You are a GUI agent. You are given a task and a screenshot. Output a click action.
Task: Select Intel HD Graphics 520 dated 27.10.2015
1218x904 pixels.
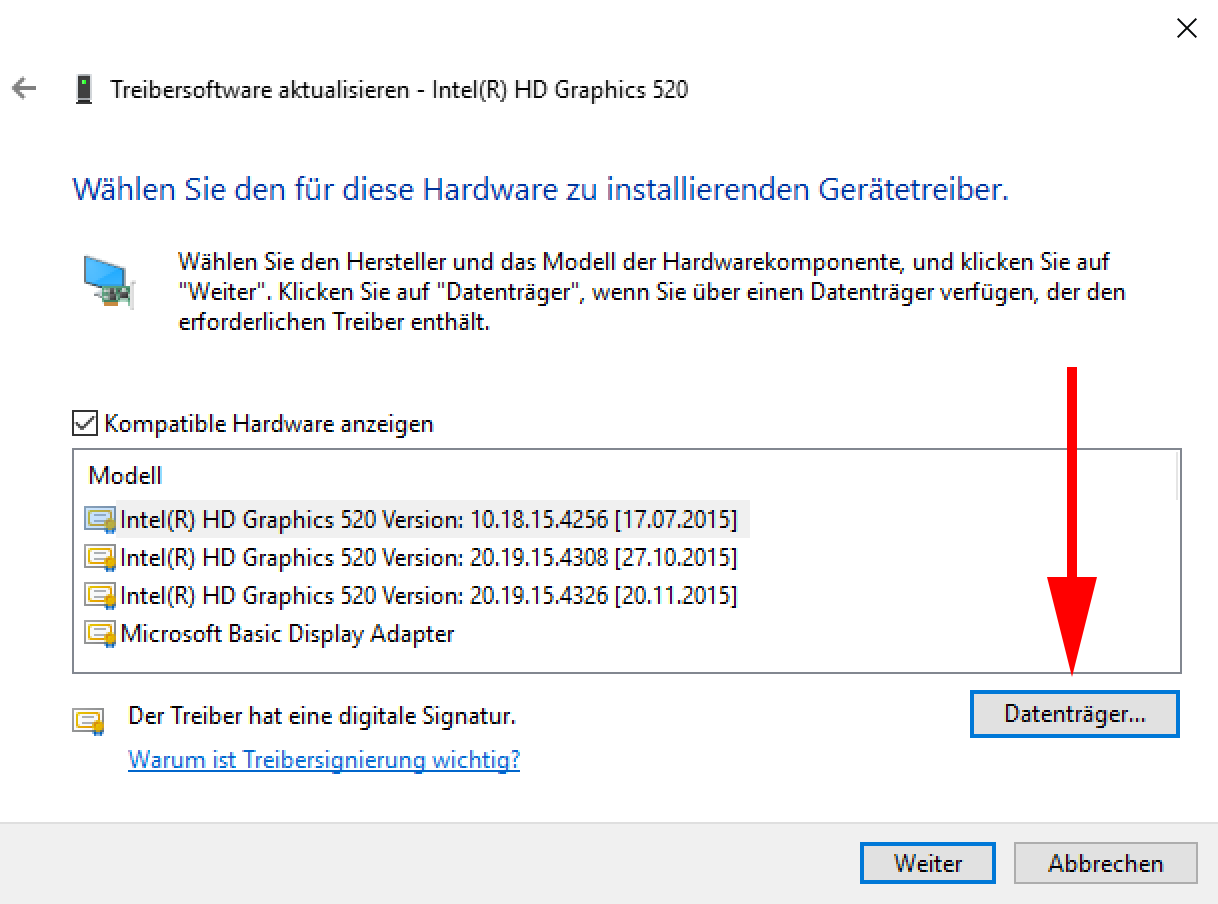pyautogui.click(x=428, y=557)
